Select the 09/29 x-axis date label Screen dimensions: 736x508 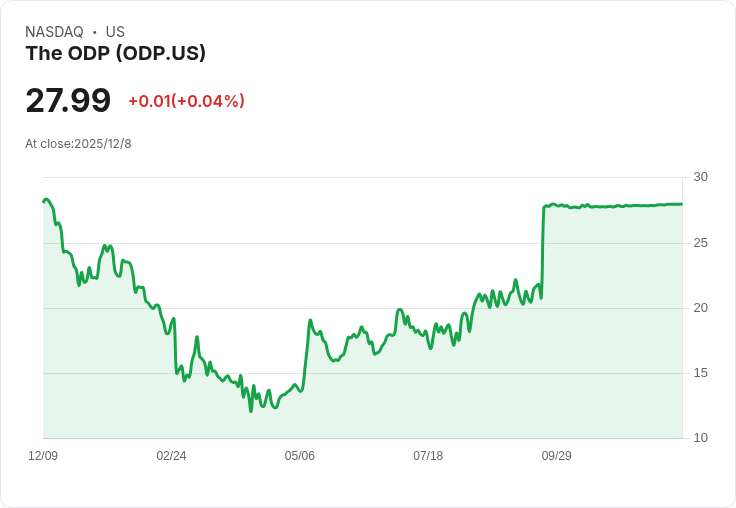tap(557, 455)
